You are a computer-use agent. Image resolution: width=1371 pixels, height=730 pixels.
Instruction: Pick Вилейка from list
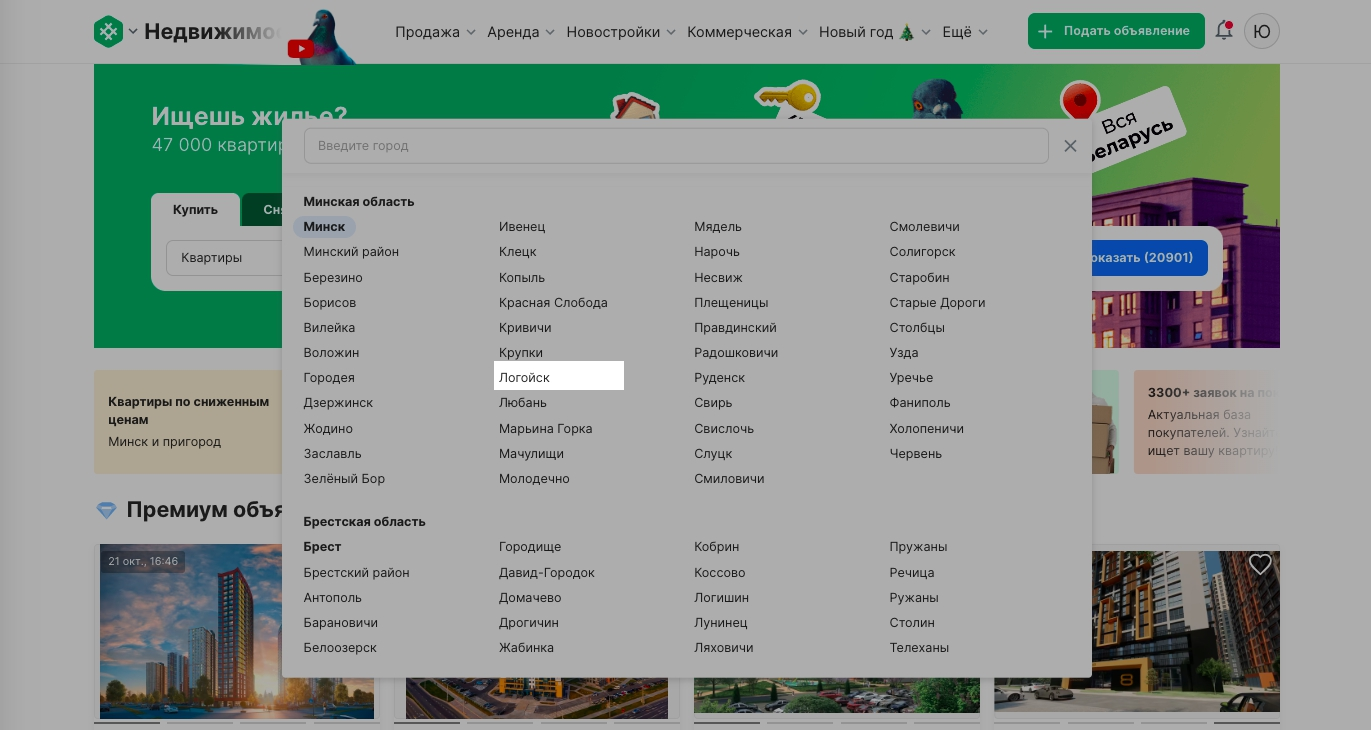pos(329,328)
